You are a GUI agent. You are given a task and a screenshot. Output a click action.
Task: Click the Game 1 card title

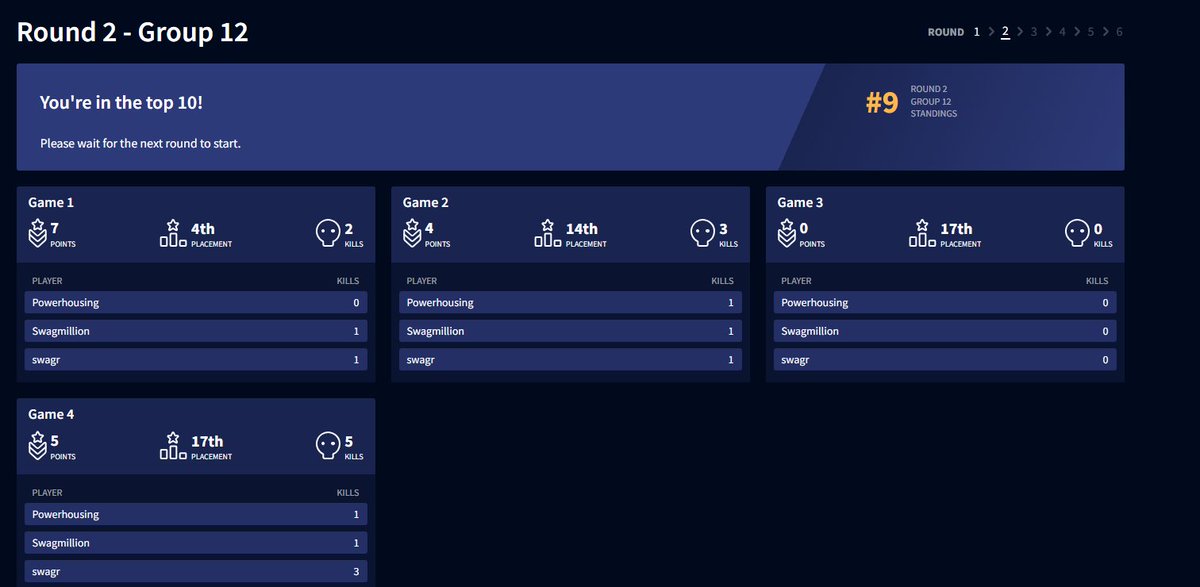(51, 202)
